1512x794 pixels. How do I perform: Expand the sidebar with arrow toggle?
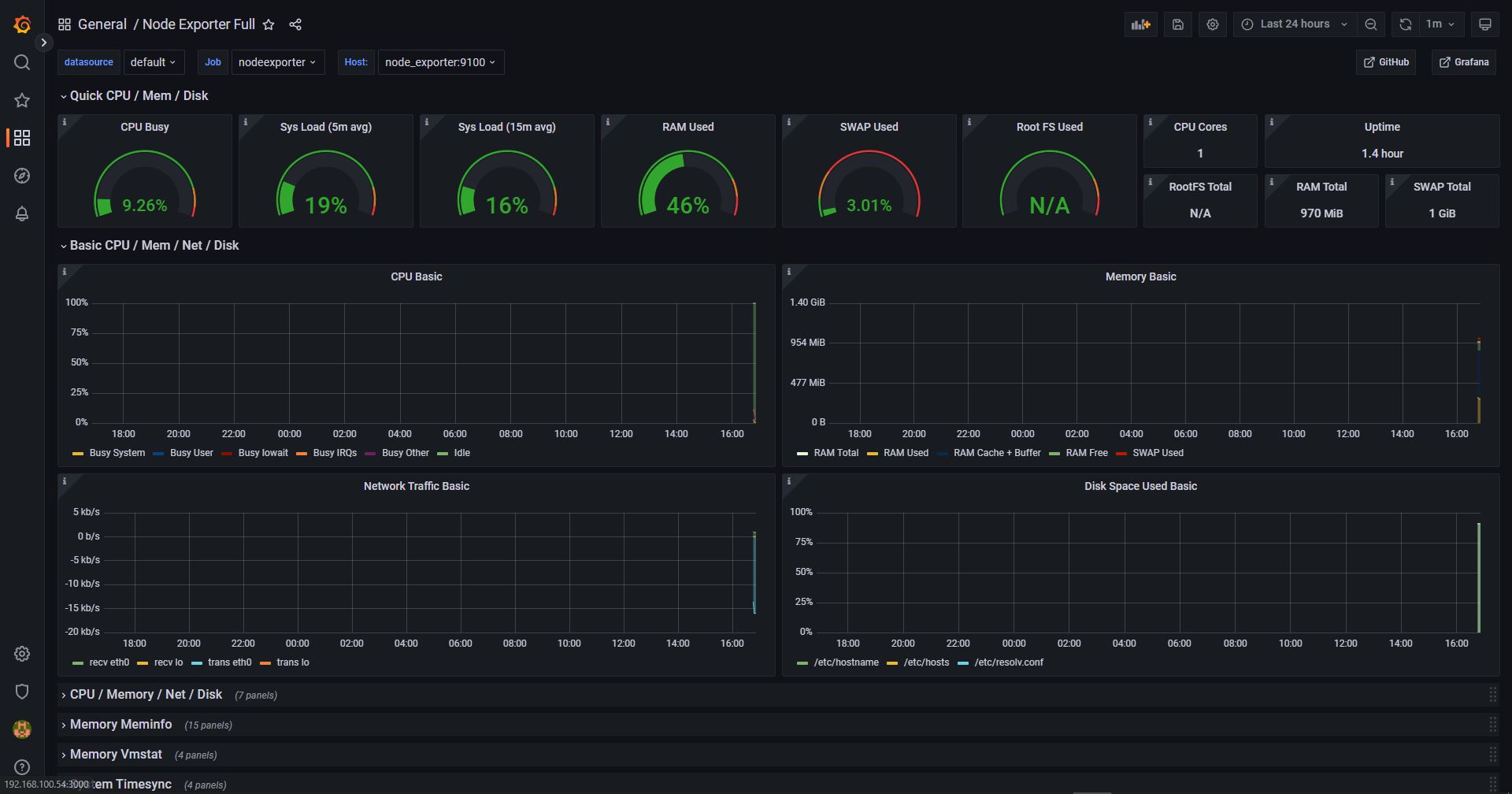click(44, 43)
